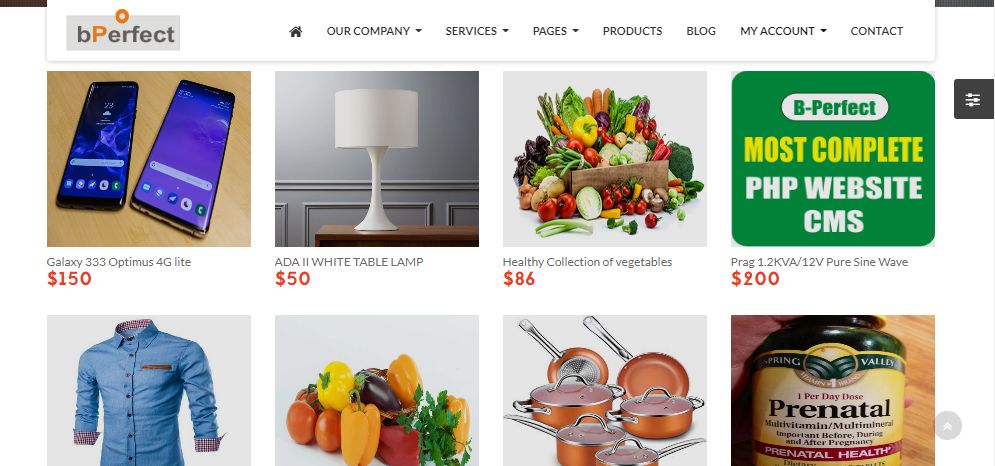This screenshot has height=466, width=995.
Task: Expand the Services dropdown menu
Action: pyautogui.click(x=477, y=31)
